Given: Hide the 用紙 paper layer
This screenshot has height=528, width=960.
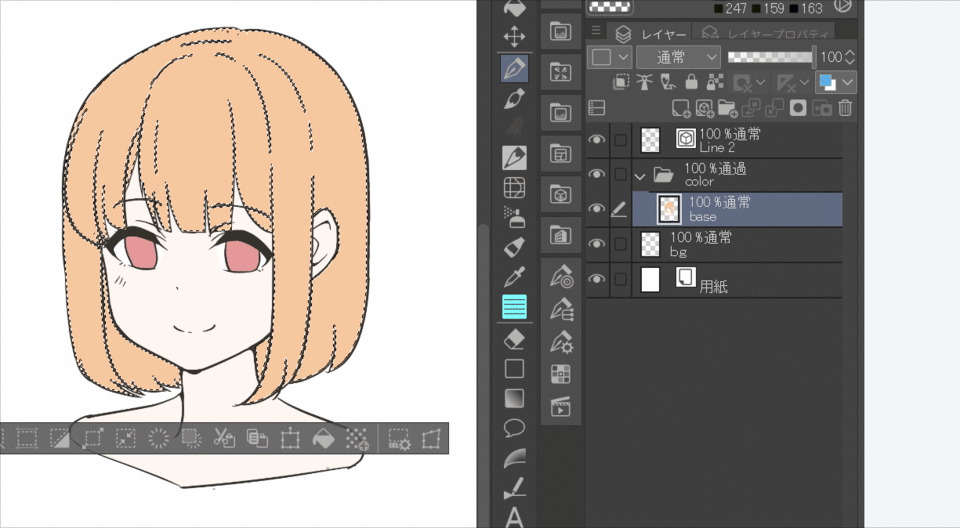Looking at the screenshot, I should [596, 279].
